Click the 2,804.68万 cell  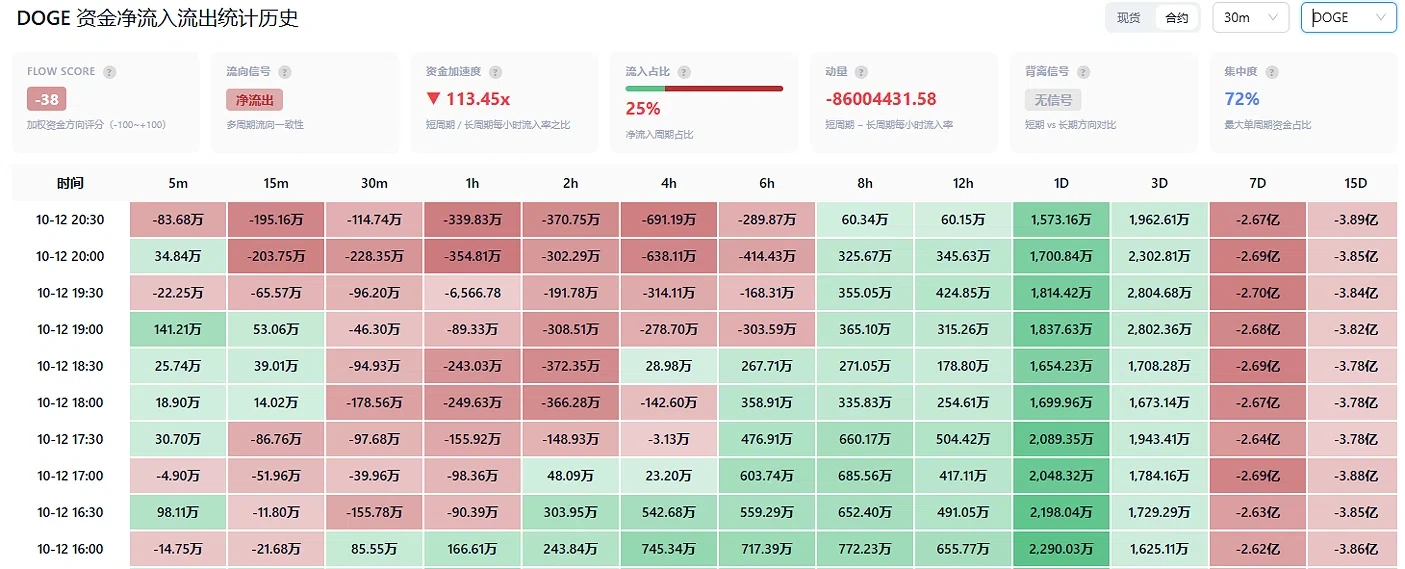click(1158, 293)
